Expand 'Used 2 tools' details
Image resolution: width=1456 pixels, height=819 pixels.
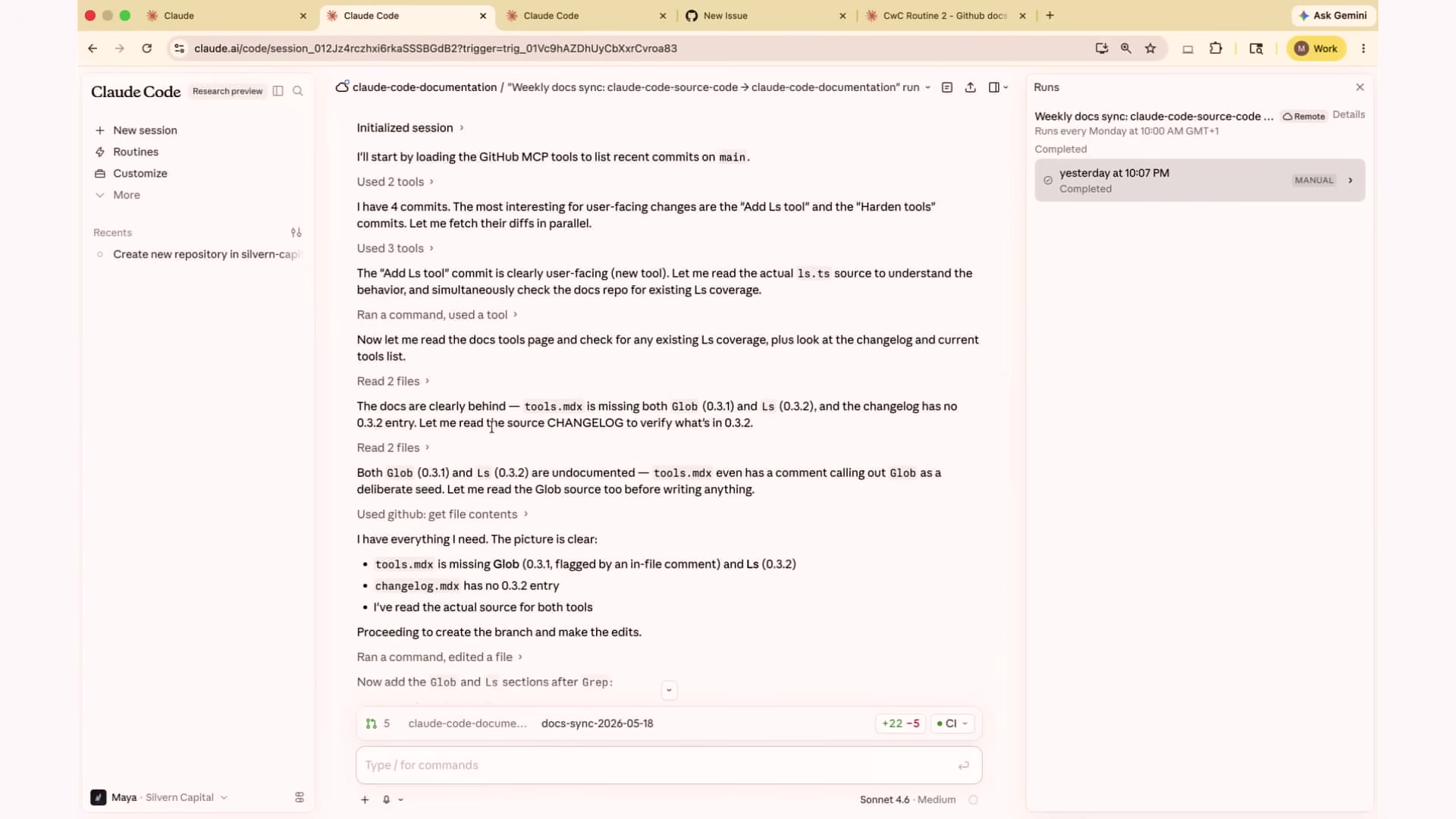pos(395,182)
